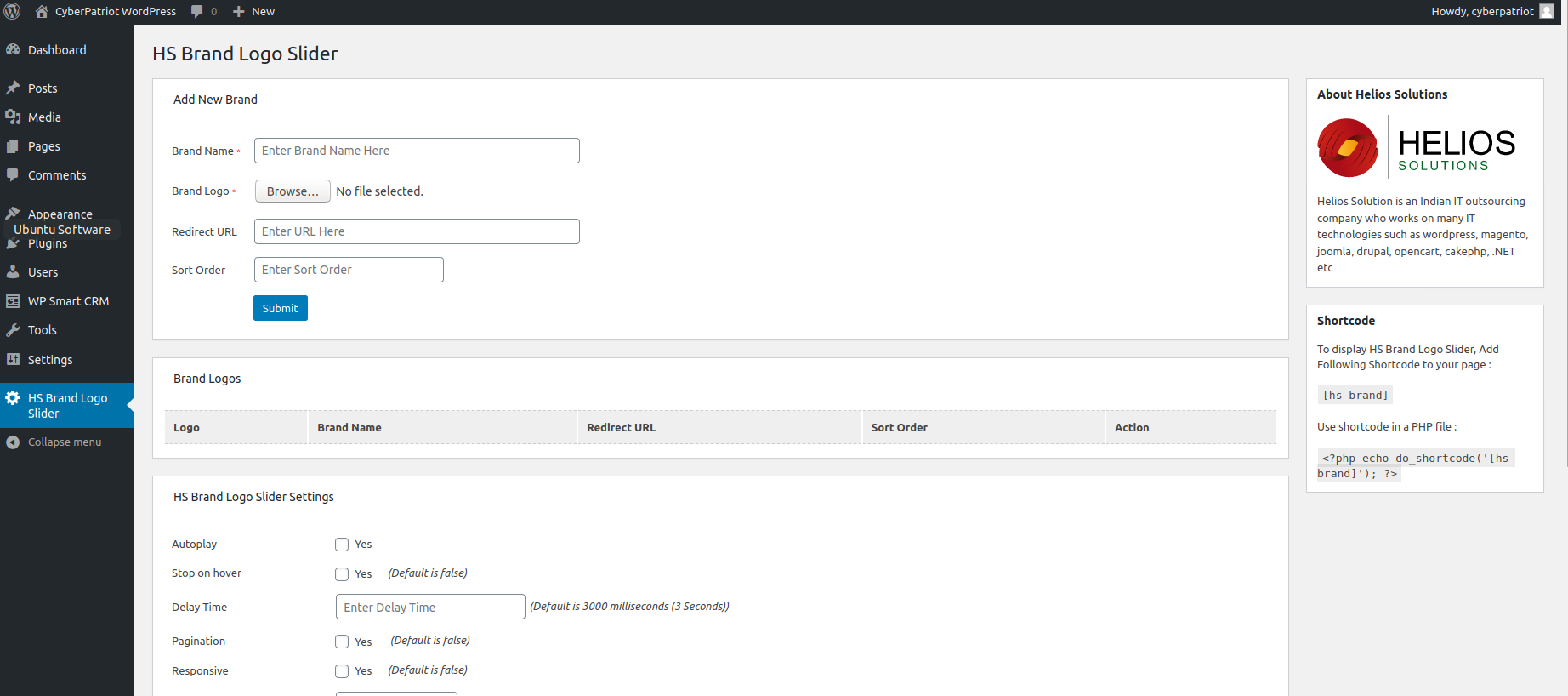The image size is (1568, 696).
Task: Open the New content dropdown in admin bar
Action: [253, 11]
